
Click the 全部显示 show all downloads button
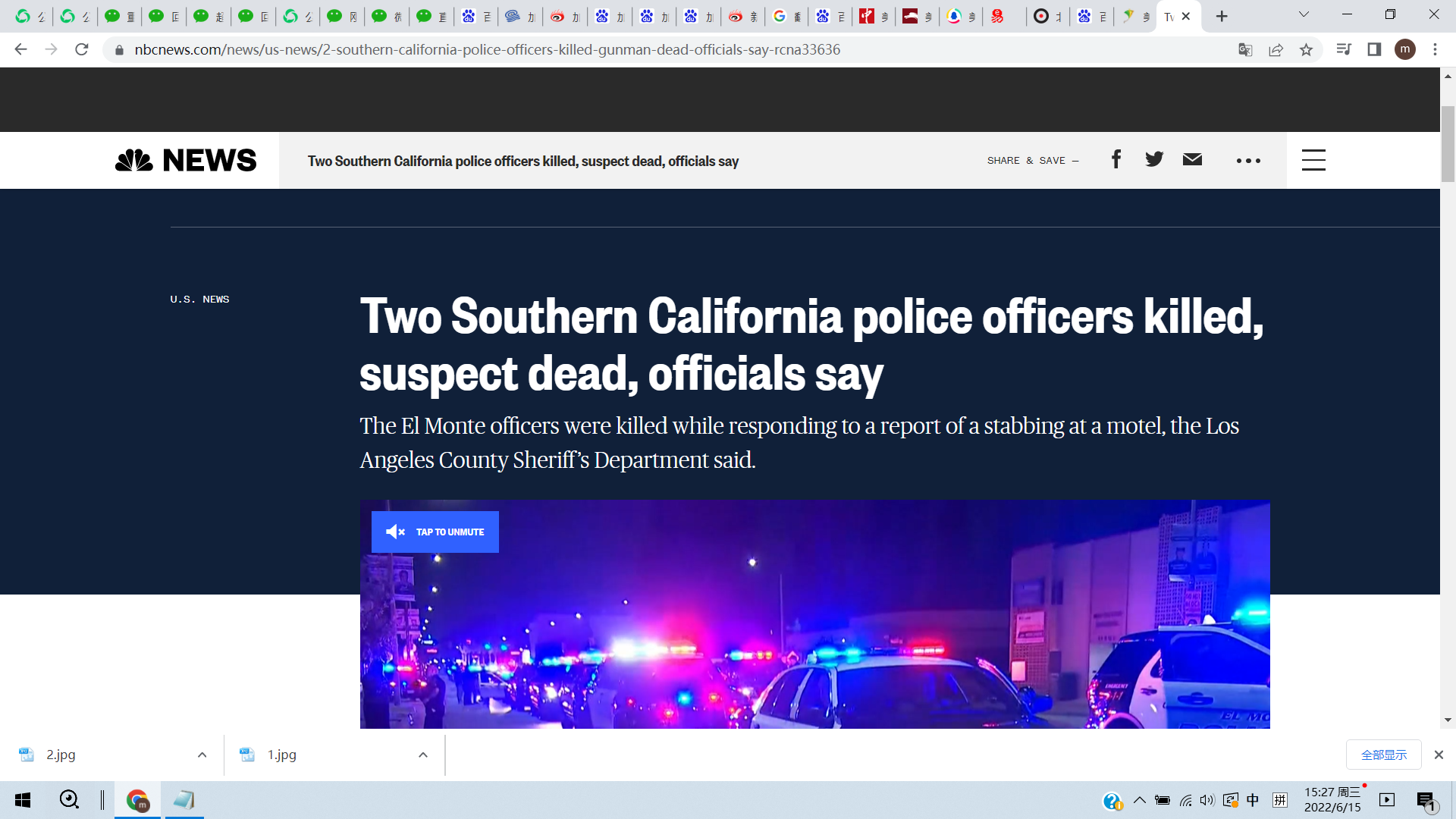(1383, 755)
